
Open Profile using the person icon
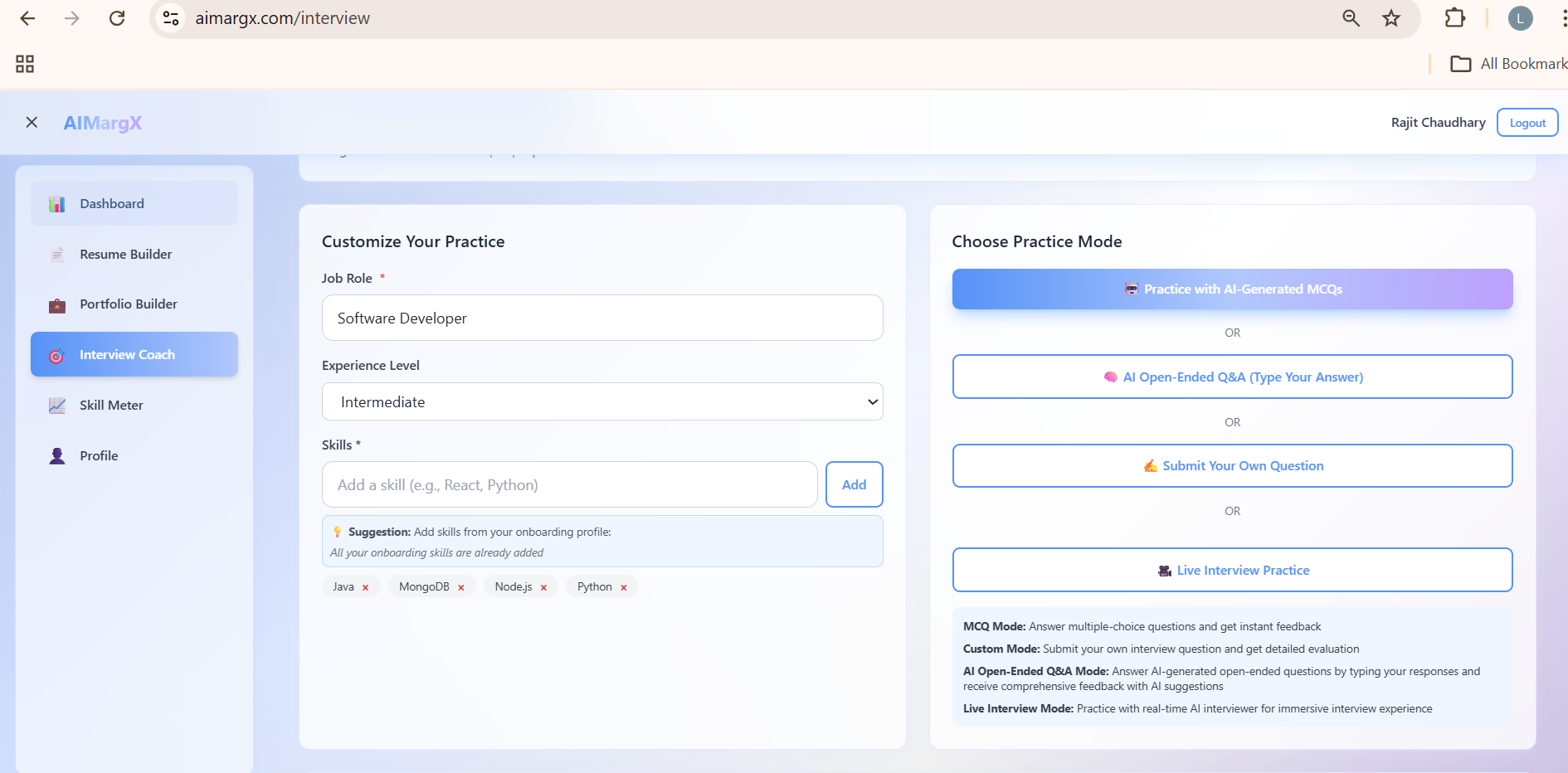56,455
